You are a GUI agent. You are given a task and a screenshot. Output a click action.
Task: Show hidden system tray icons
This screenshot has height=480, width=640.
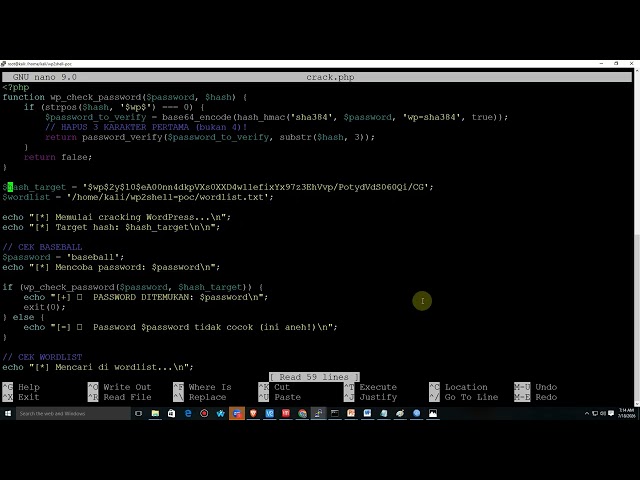[587, 413]
